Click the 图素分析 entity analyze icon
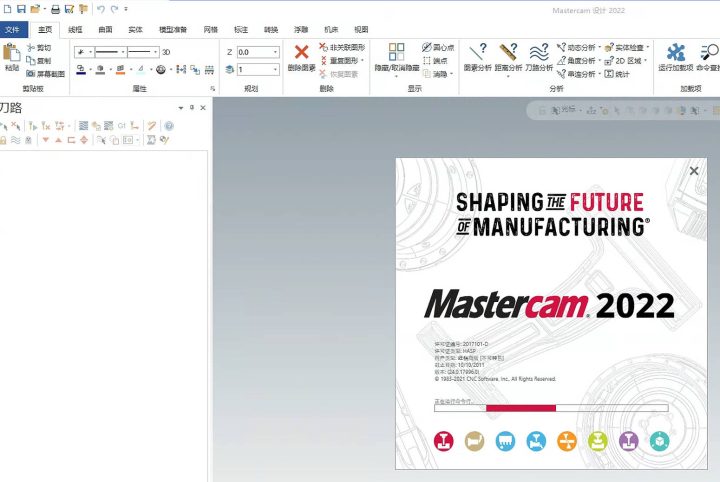The width and height of the screenshot is (720, 482). (478, 52)
